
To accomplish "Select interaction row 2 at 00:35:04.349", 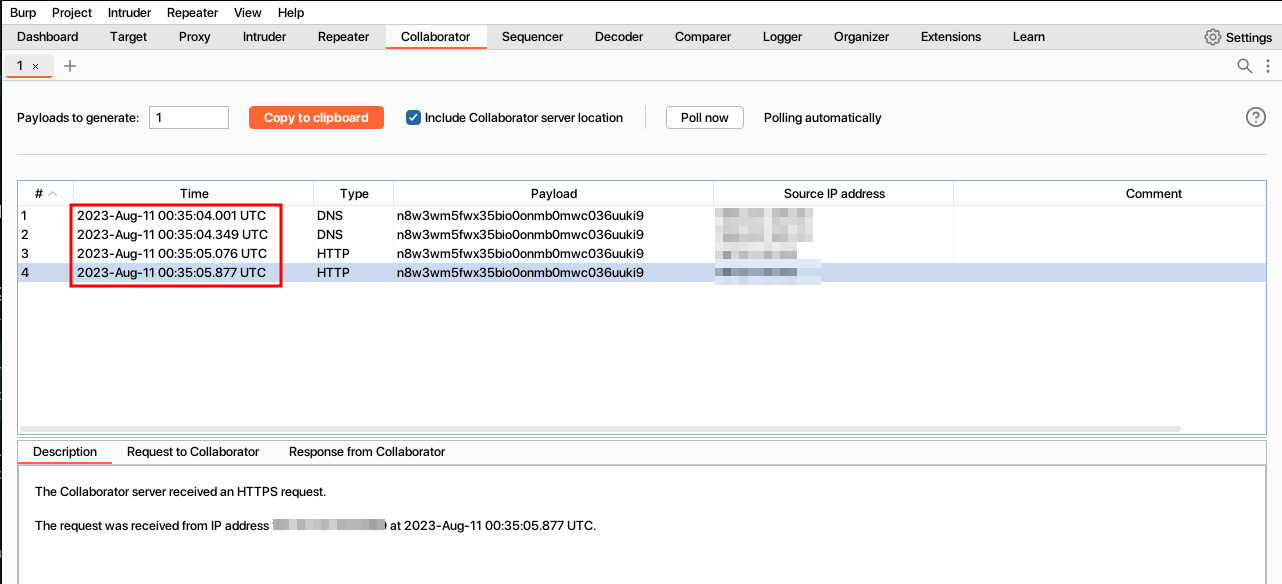I will point(642,234).
